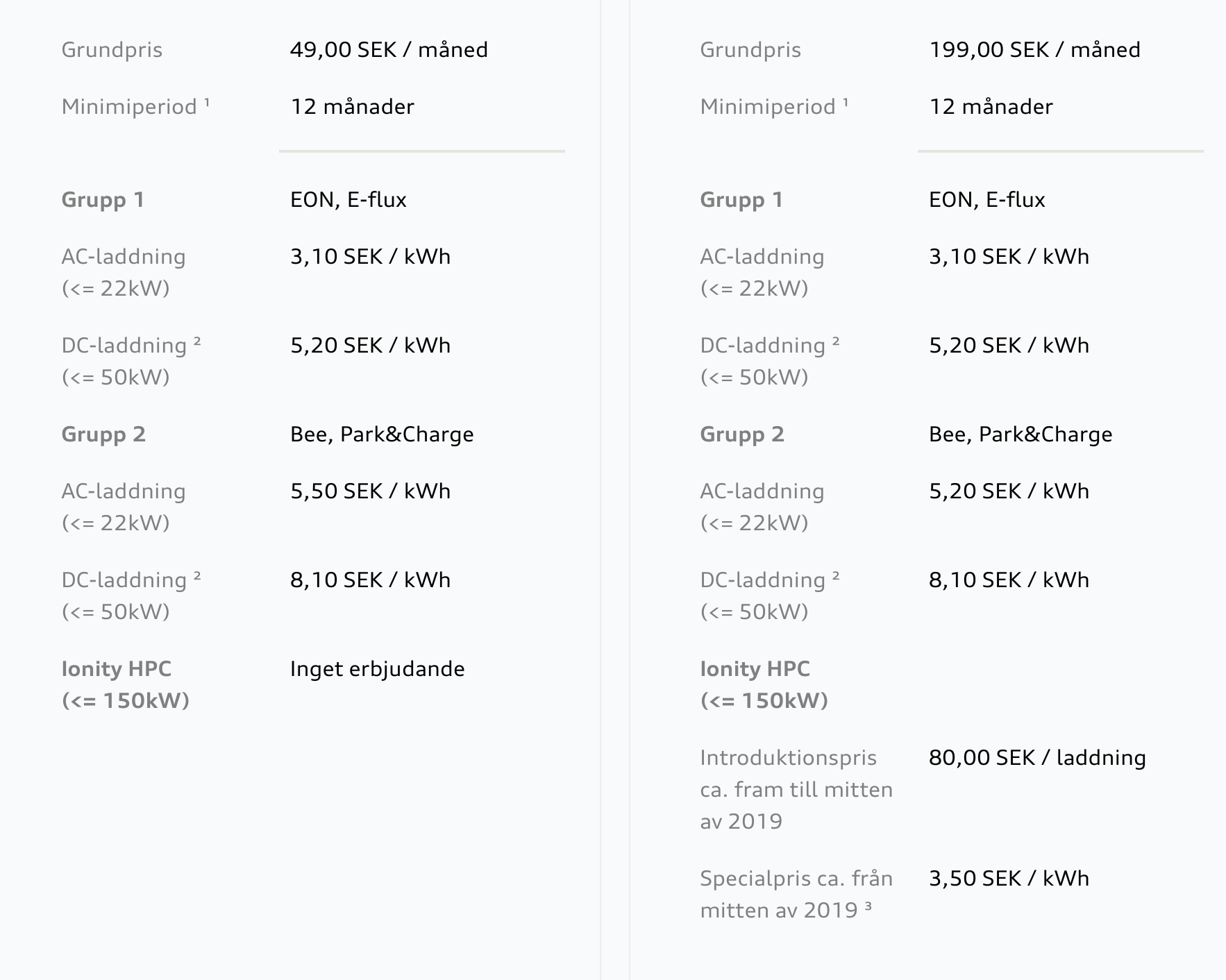Click the Ionity HPC heading in the right plan
This screenshot has height=980, width=1226.
pos(755,669)
